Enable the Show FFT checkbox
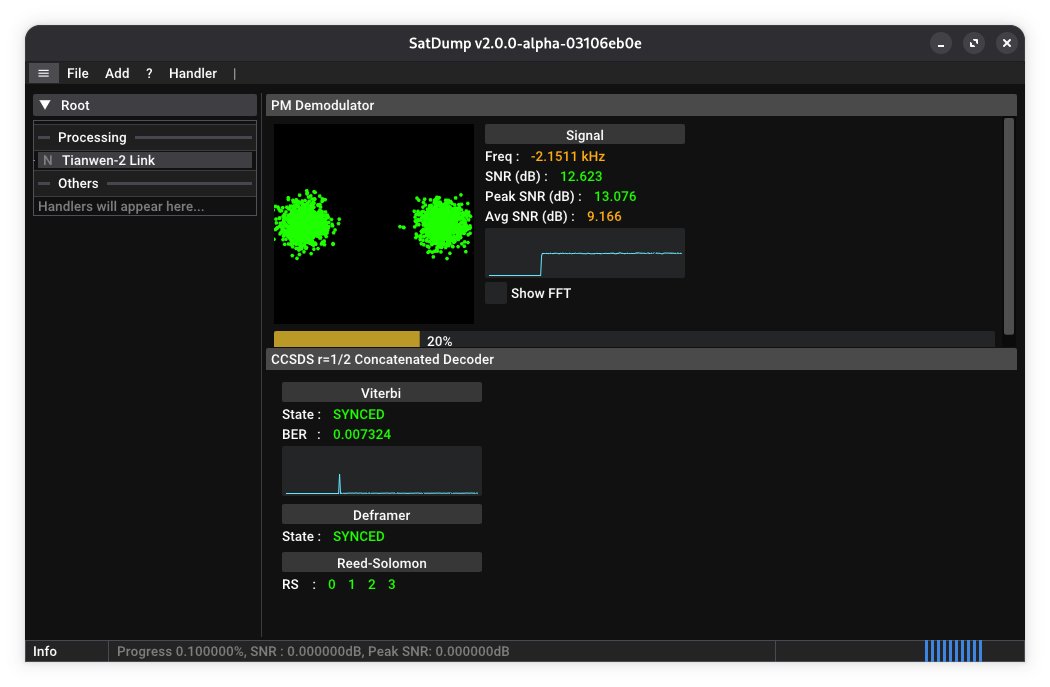Screen dimensions: 1050x687 pos(496,293)
